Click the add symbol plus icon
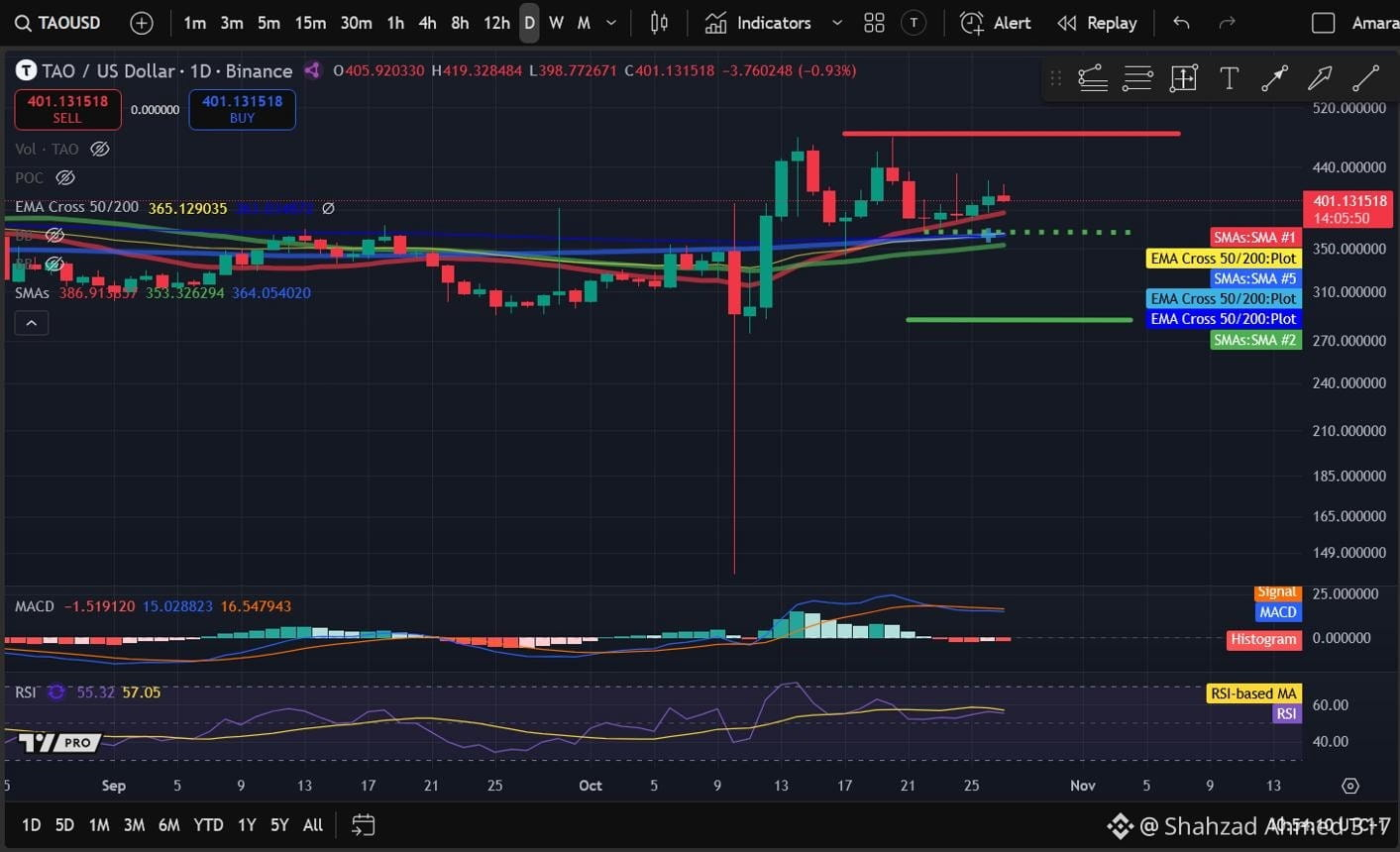This screenshot has height=852, width=1400. coord(142,23)
